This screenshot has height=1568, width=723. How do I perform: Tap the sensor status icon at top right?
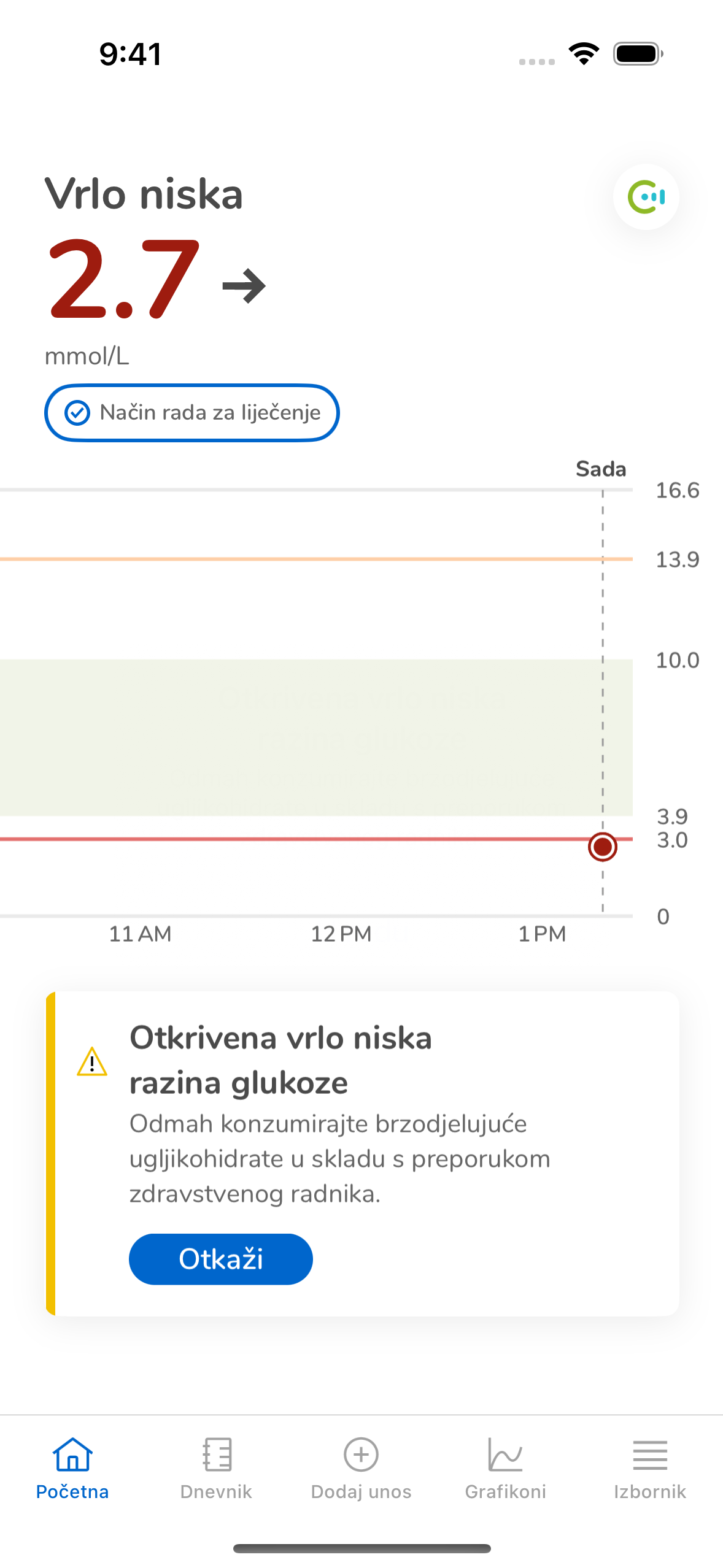646,197
